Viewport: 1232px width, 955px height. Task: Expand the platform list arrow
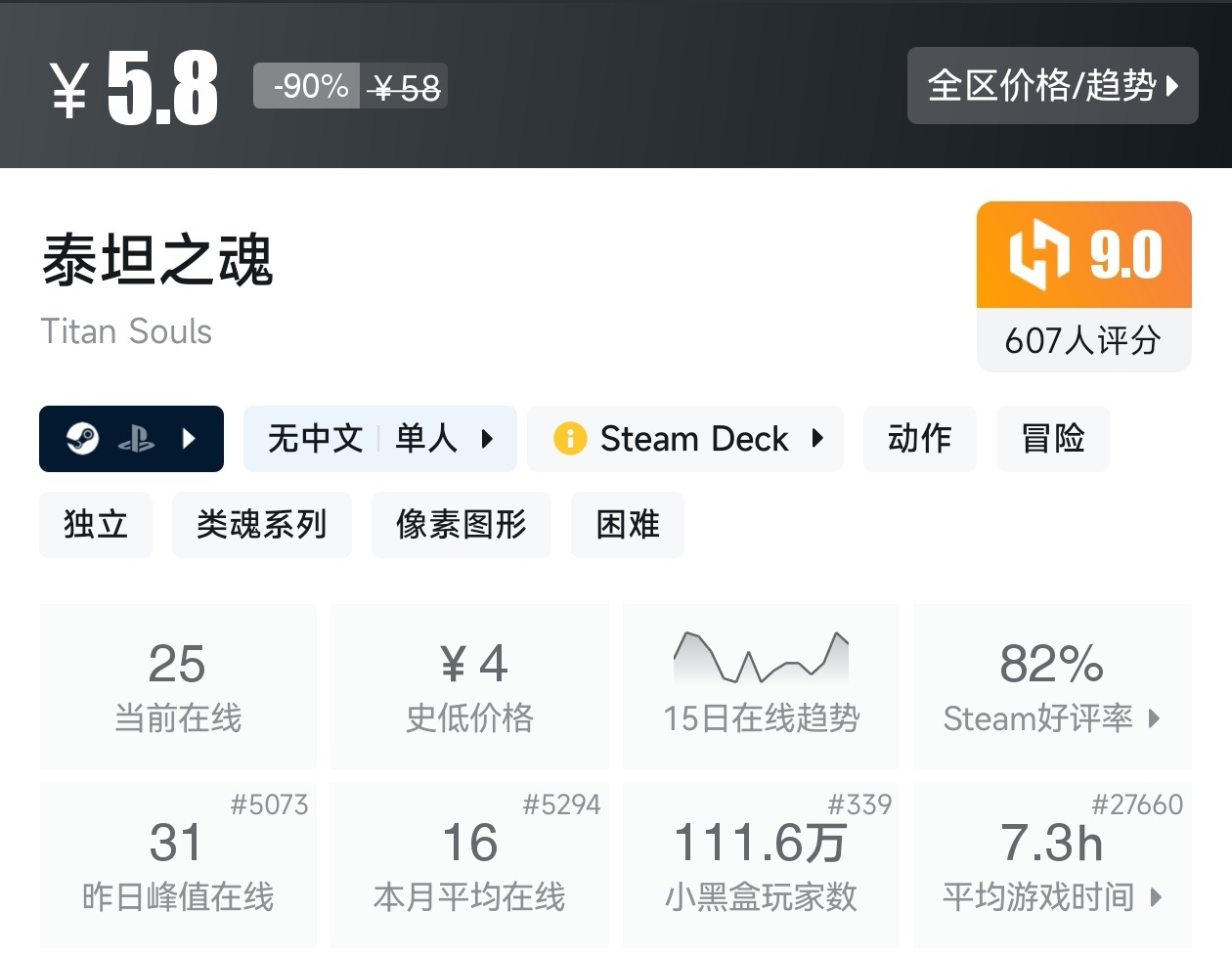190,439
